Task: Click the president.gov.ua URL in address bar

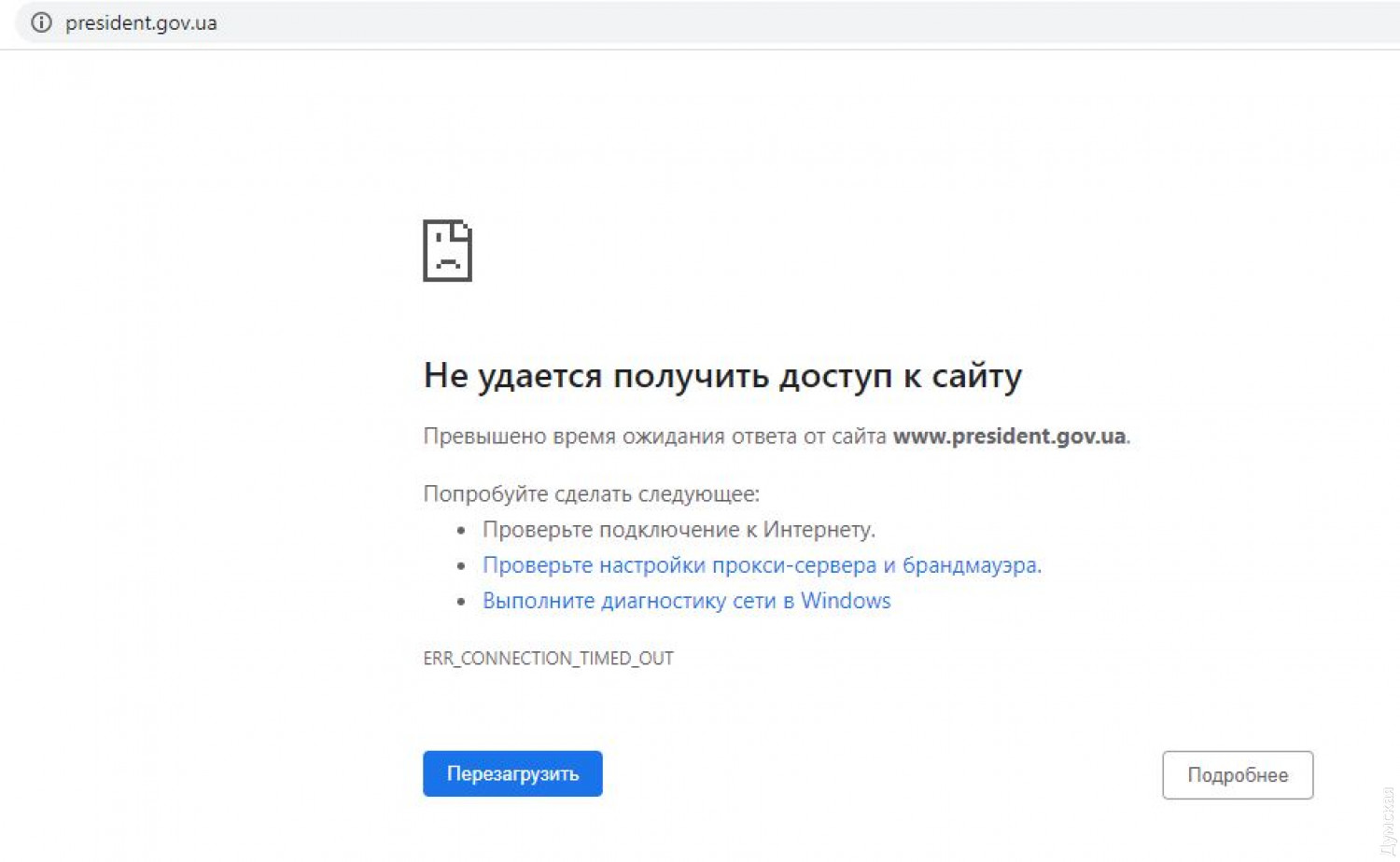Action: (141, 23)
